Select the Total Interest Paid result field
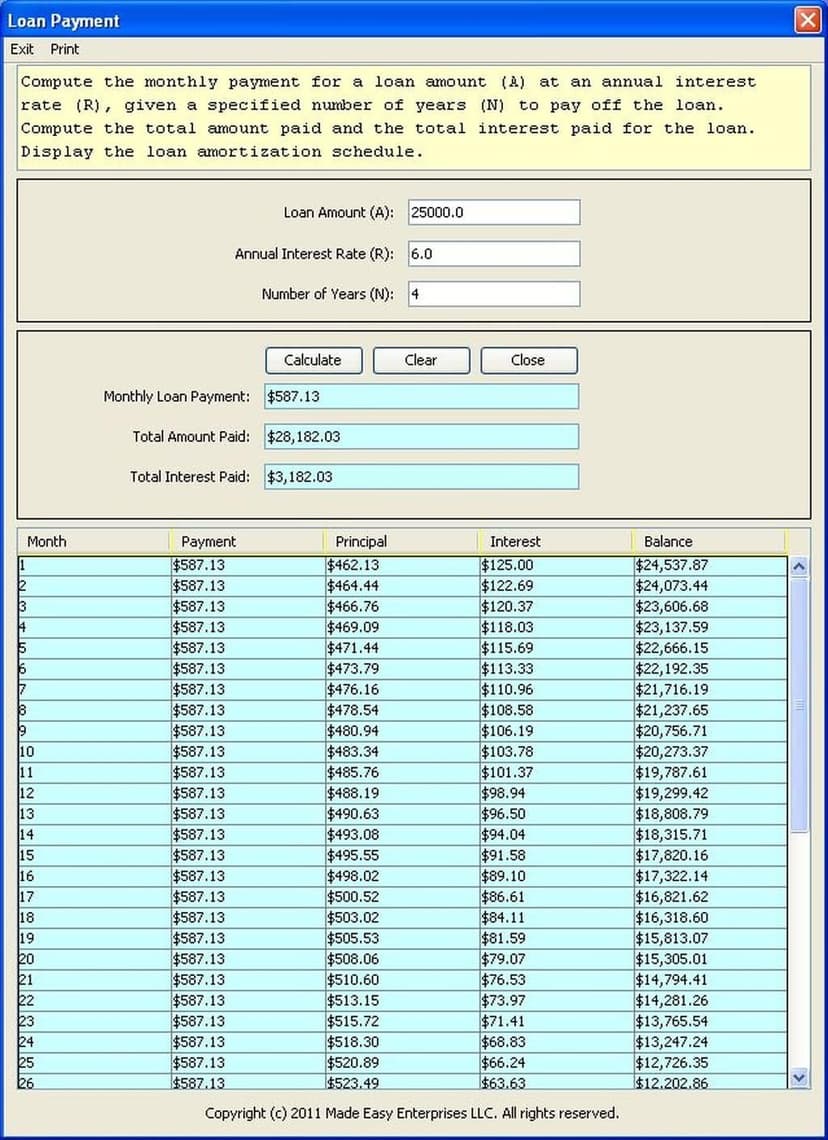Image resolution: width=828 pixels, height=1140 pixels. click(x=422, y=476)
